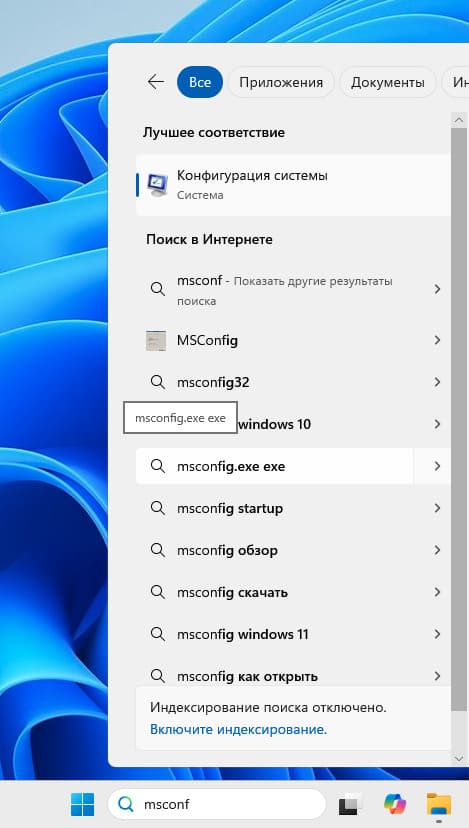Switch to the Приложения filter tab
The width and height of the screenshot is (469, 828).
pos(281,82)
